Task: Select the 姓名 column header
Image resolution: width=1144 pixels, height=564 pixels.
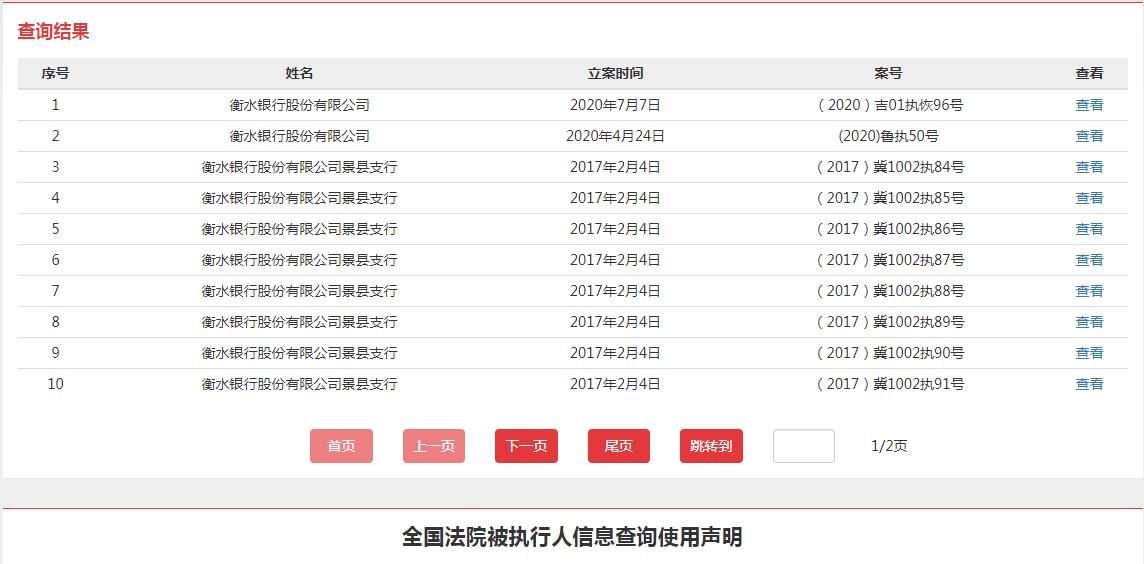Action: tap(299, 74)
